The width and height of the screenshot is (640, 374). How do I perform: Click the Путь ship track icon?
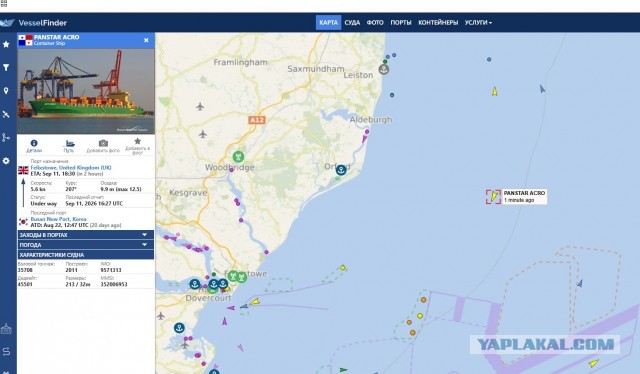[x=69, y=143]
